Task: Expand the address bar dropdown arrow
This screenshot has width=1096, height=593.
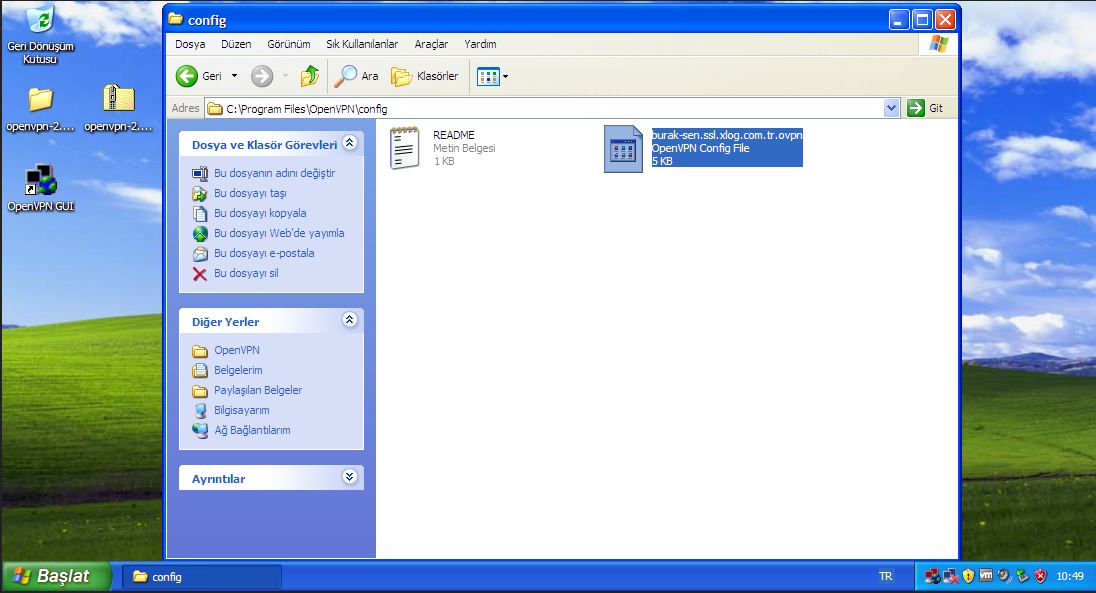Action: click(x=891, y=108)
